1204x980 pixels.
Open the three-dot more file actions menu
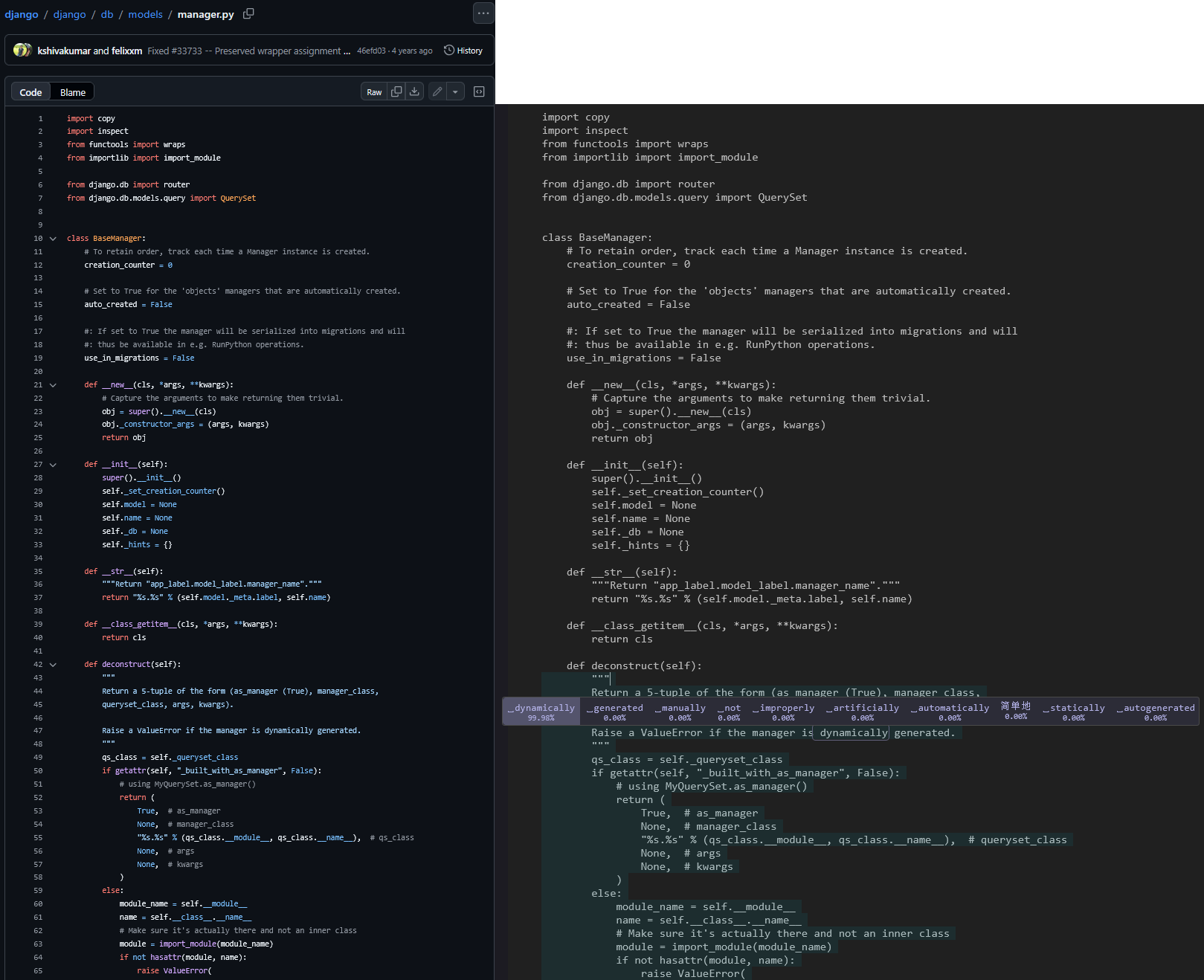pos(483,13)
